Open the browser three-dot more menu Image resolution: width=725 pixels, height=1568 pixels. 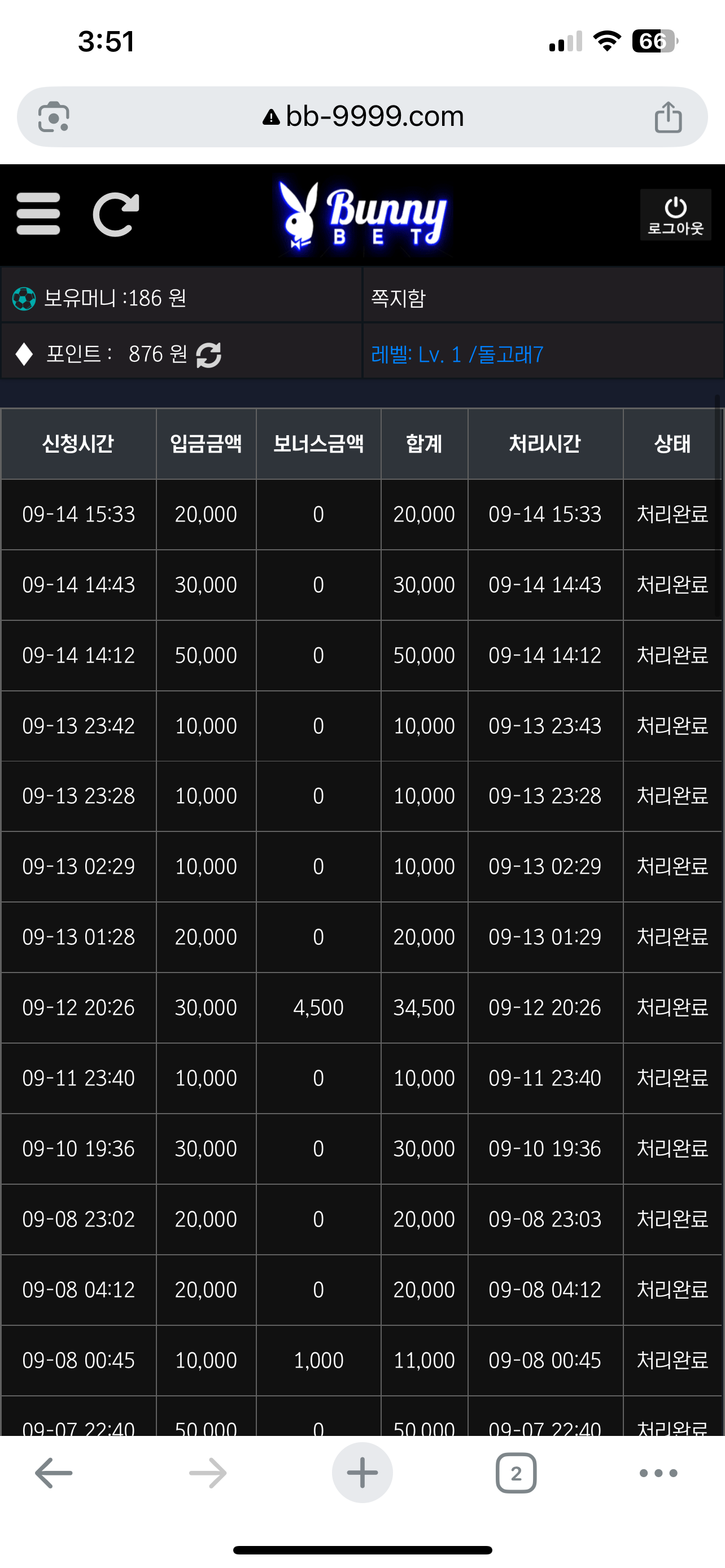[658, 1473]
